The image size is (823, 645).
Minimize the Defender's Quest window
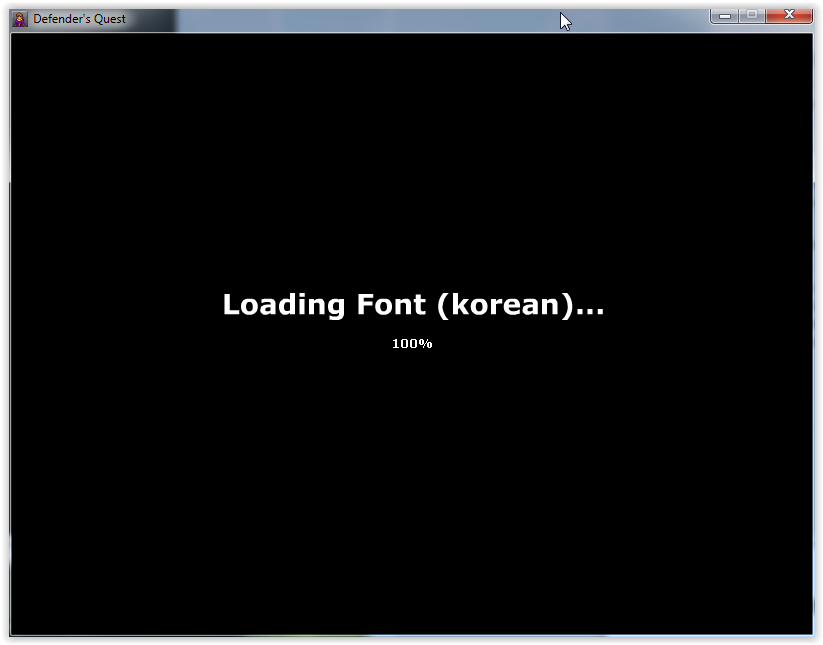click(725, 16)
